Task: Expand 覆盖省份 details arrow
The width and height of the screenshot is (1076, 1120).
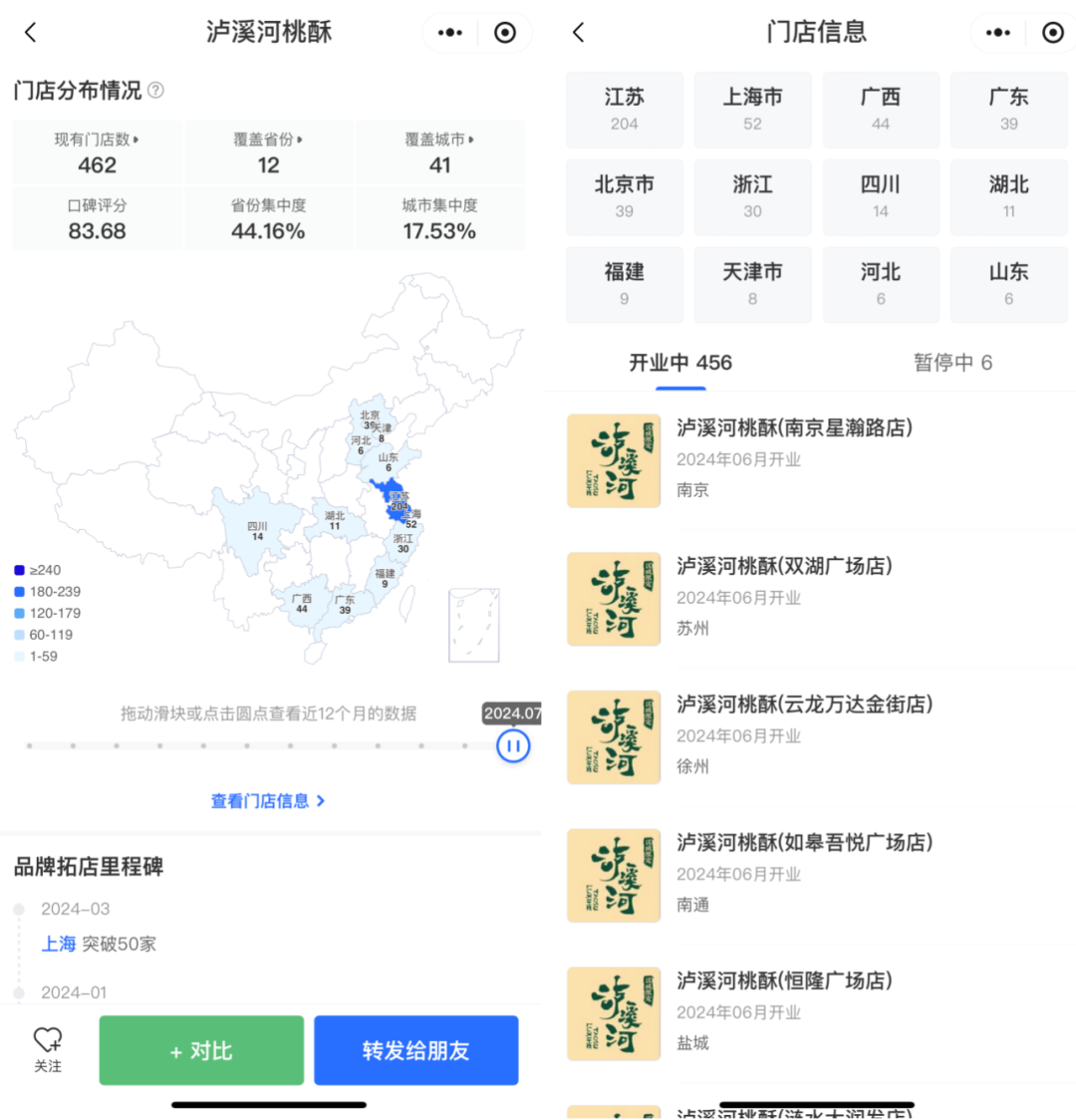Action: 300,140
